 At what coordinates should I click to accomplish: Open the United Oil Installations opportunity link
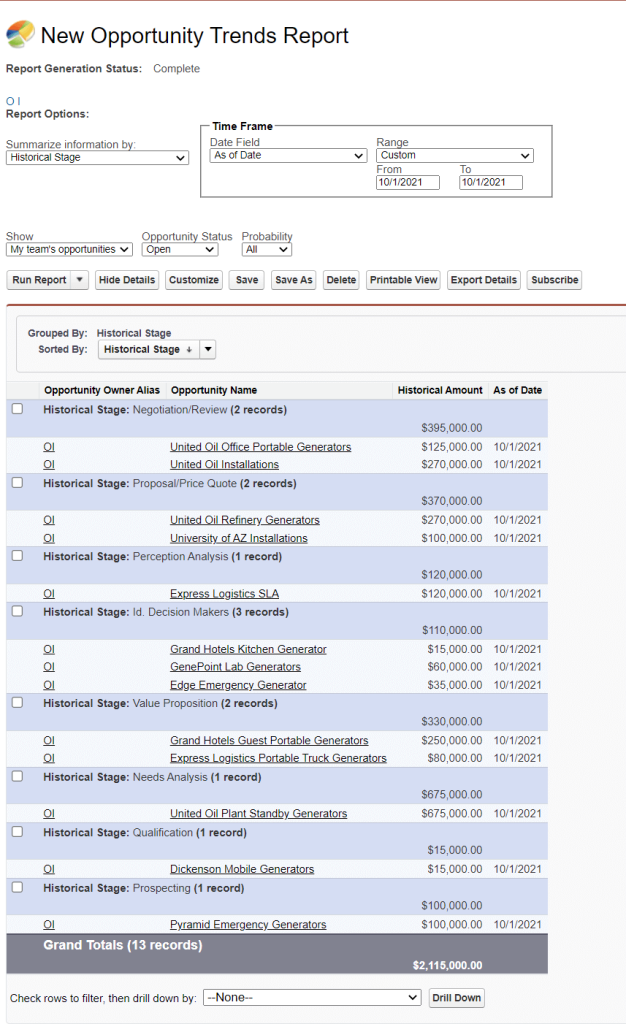(224, 465)
